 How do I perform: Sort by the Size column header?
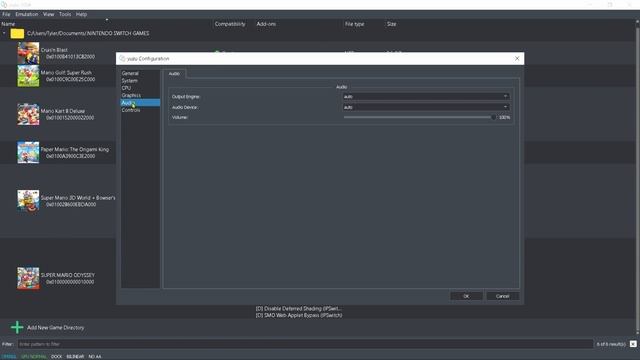coord(391,24)
